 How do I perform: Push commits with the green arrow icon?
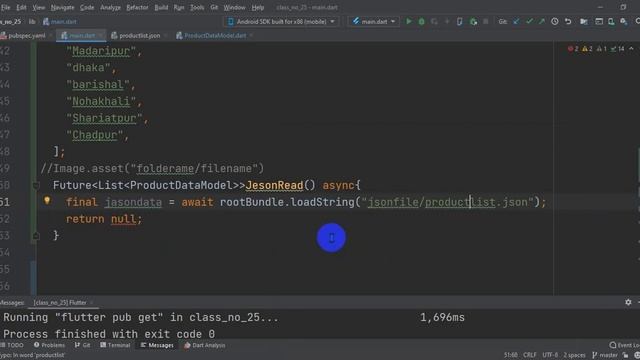(542, 21)
